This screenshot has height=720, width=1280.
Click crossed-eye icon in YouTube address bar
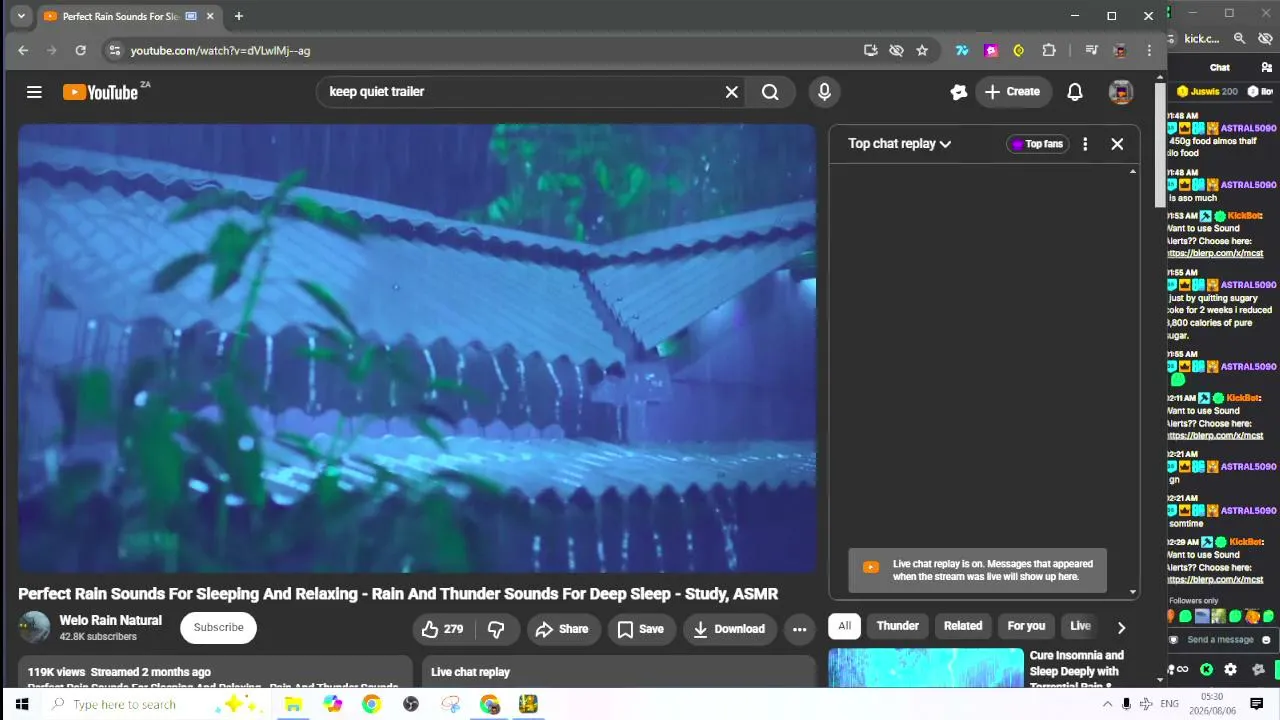click(x=896, y=50)
